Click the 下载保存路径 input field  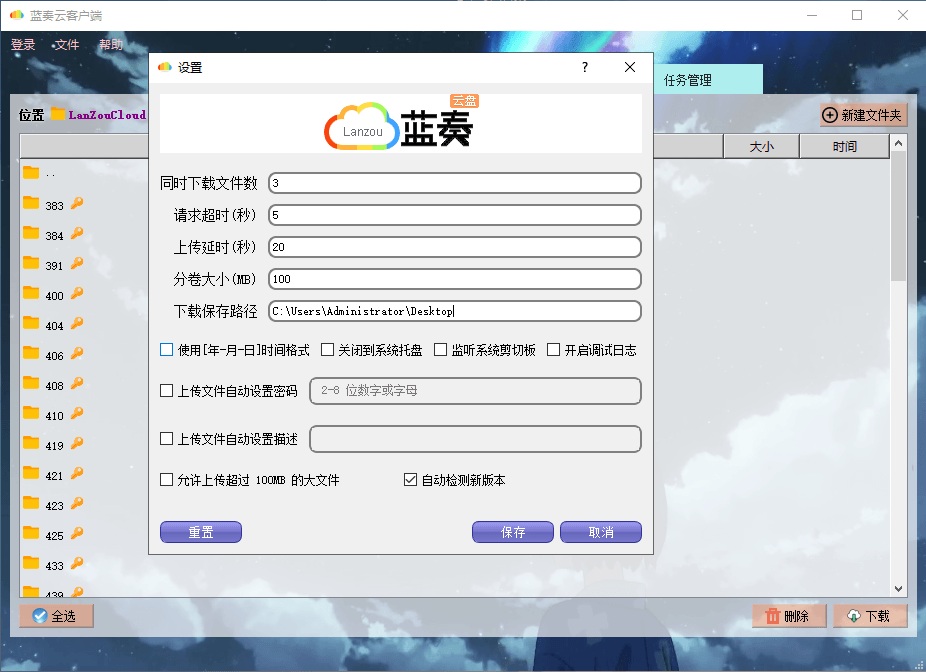(455, 311)
